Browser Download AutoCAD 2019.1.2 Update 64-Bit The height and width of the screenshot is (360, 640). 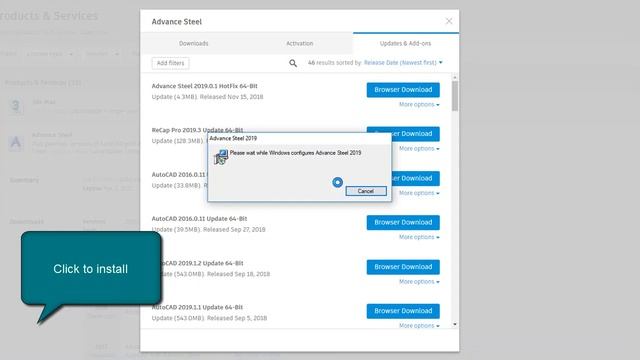click(403, 267)
